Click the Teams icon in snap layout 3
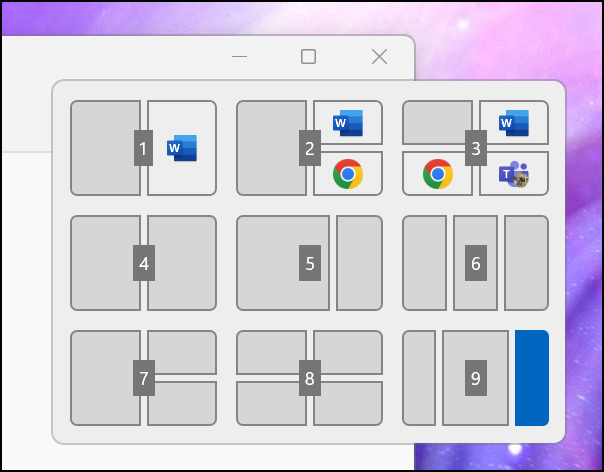Screen dimensions: 604x472 (x=514, y=174)
